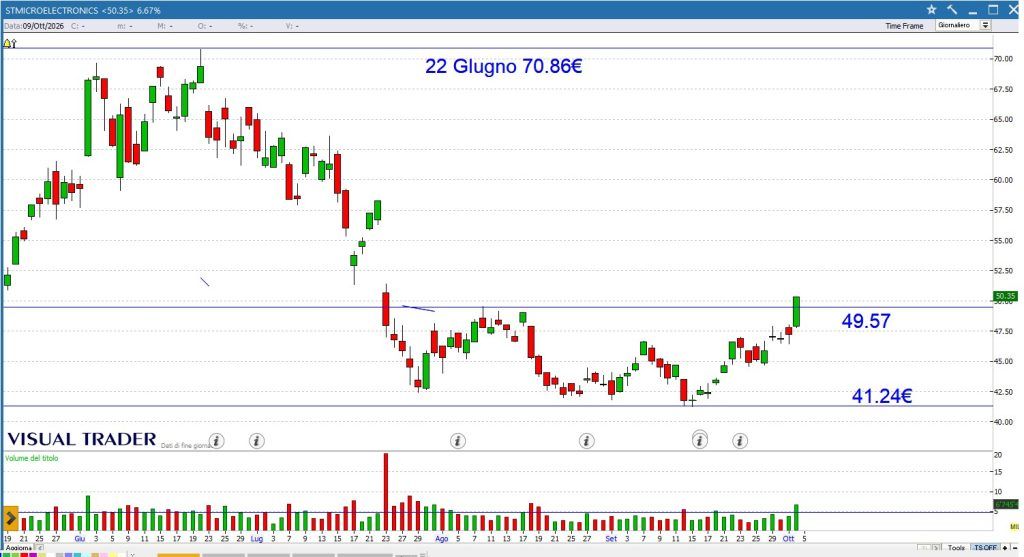Image resolution: width=1024 pixels, height=557 pixels.
Task: Click the plus zoom button near TS OFF
Action: point(1006,548)
